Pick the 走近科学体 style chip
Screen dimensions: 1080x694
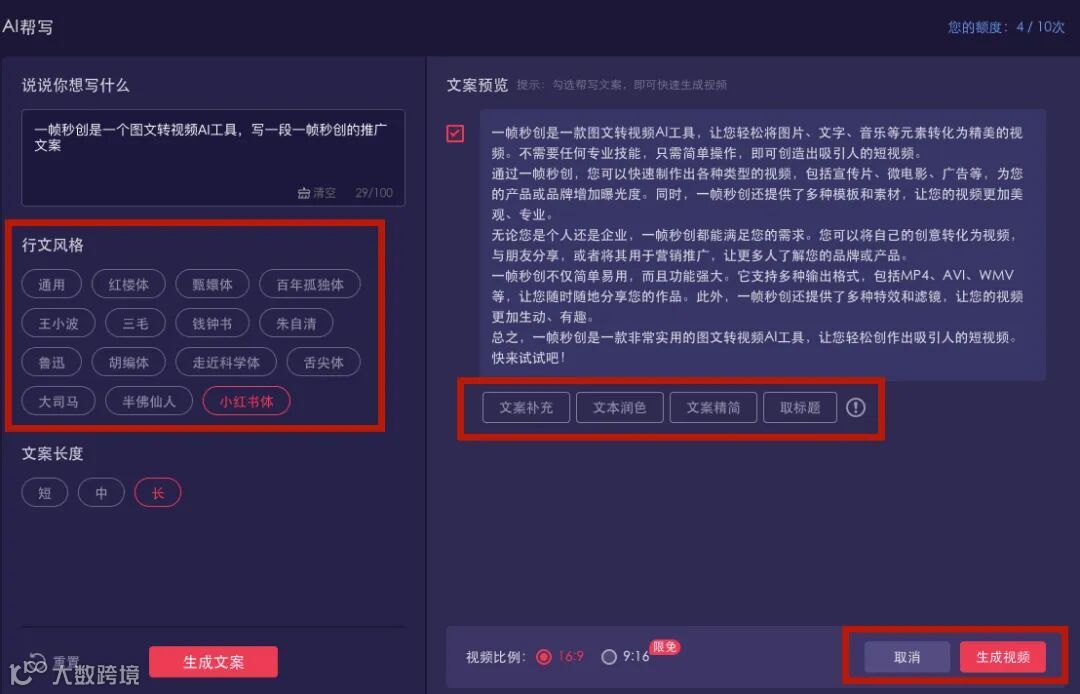tap(226, 363)
